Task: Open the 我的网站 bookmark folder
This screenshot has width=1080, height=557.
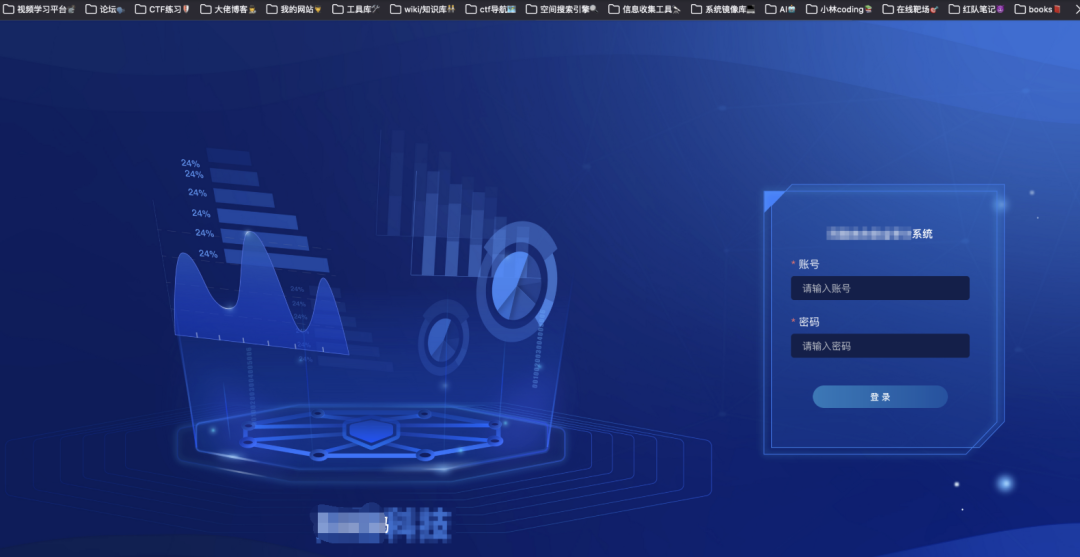Action: [x=294, y=10]
